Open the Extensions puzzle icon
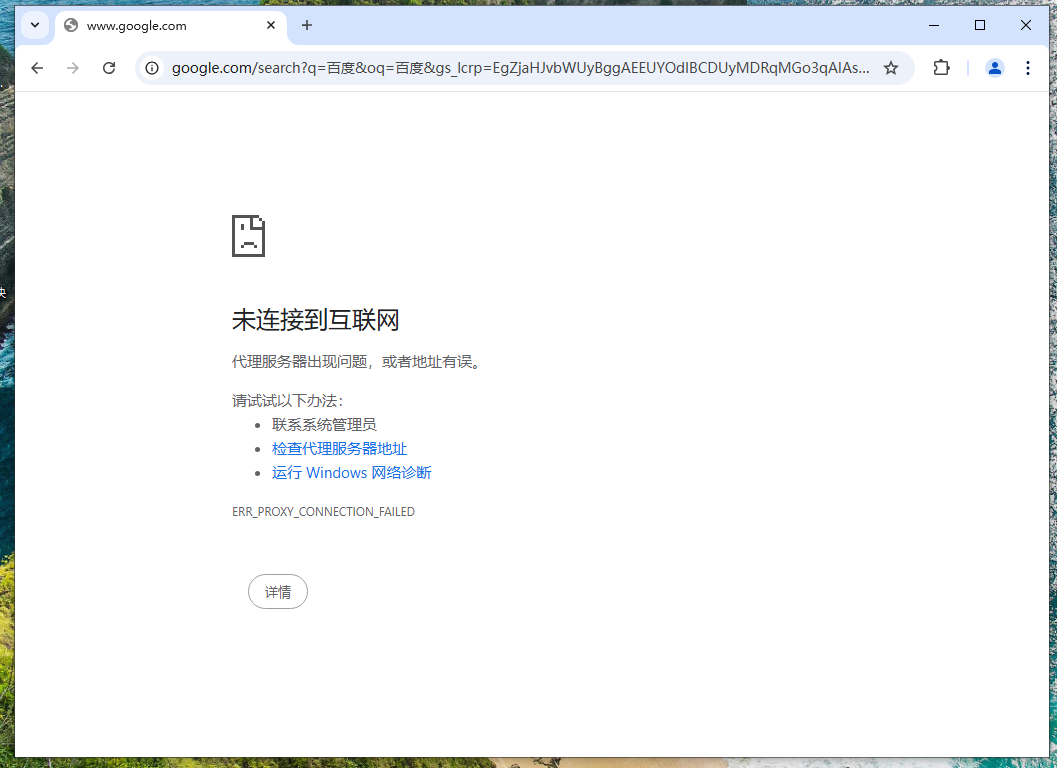The width and height of the screenshot is (1057, 768). pos(941,68)
